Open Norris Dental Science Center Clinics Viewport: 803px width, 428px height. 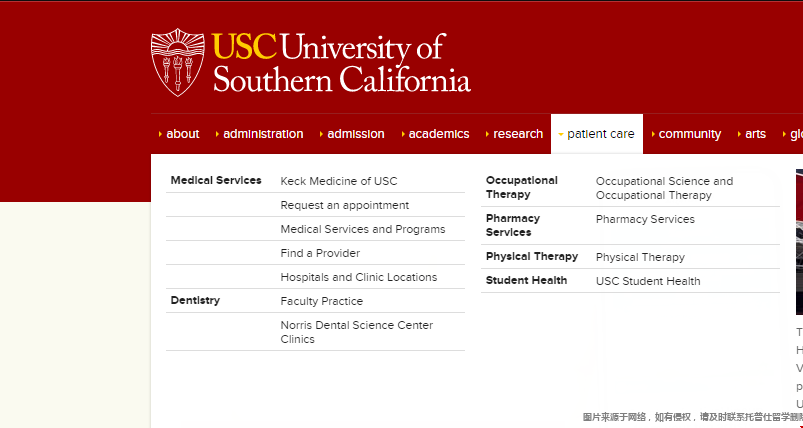pos(356,332)
